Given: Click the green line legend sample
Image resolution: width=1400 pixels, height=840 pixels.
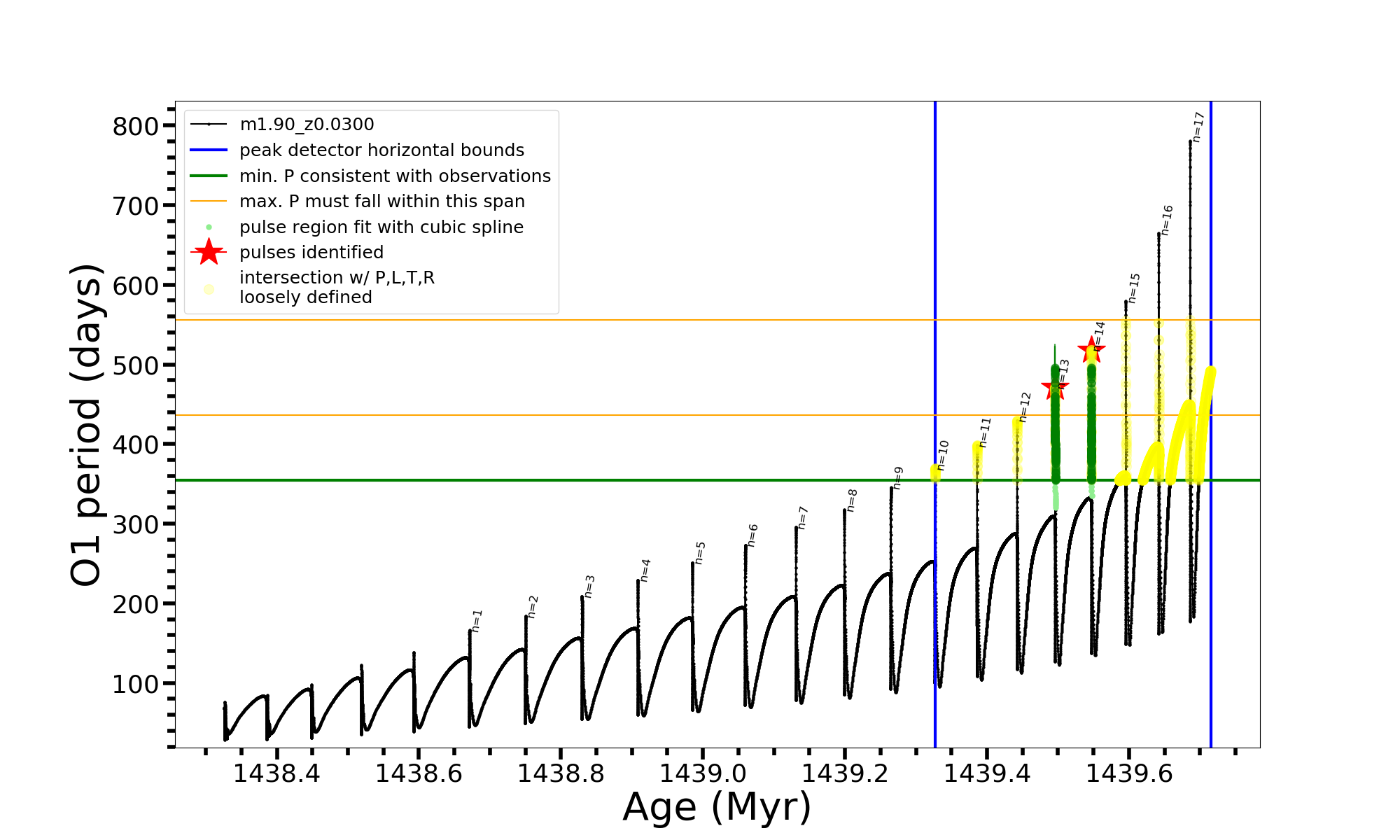Looking at the screenshot, I should tap(209, 176).
